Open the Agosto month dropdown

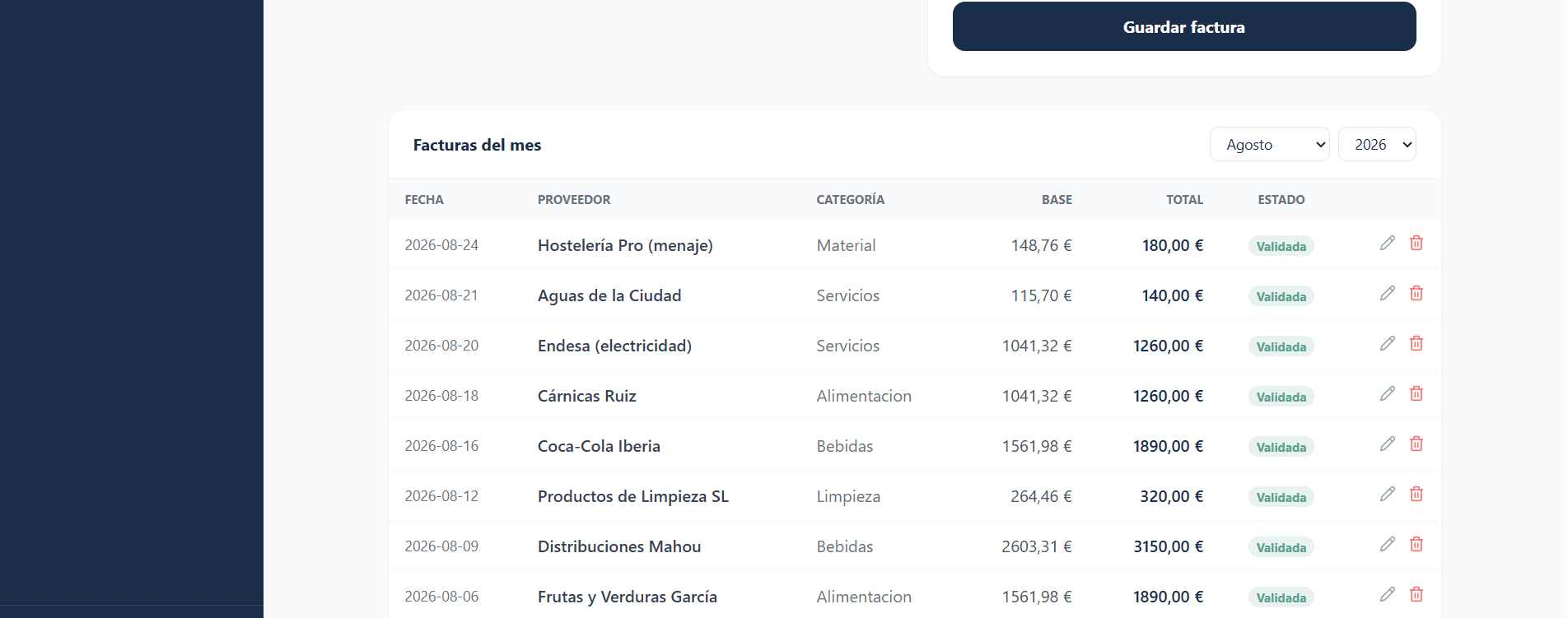1269,144
